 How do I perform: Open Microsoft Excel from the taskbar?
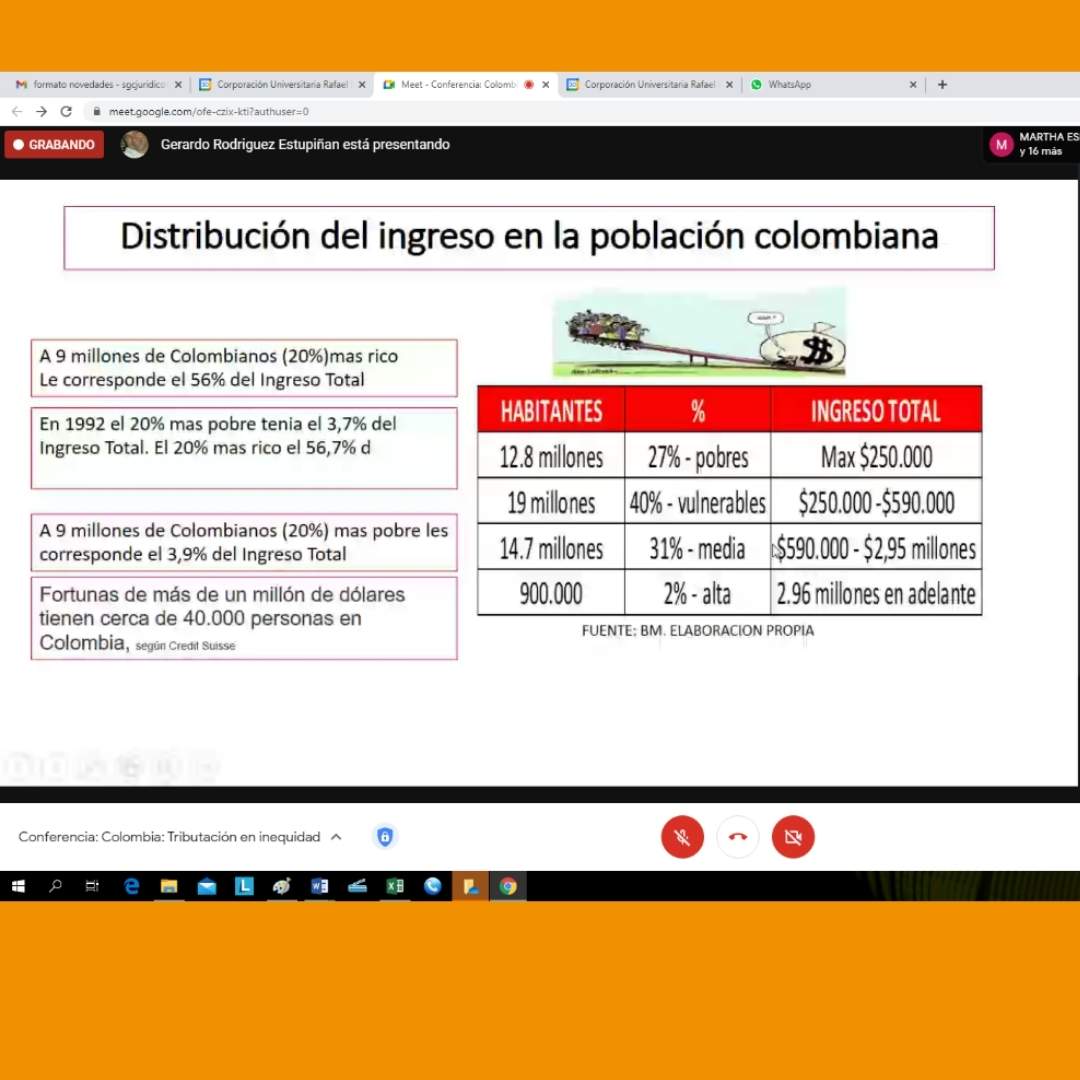[x=395, y=886]
